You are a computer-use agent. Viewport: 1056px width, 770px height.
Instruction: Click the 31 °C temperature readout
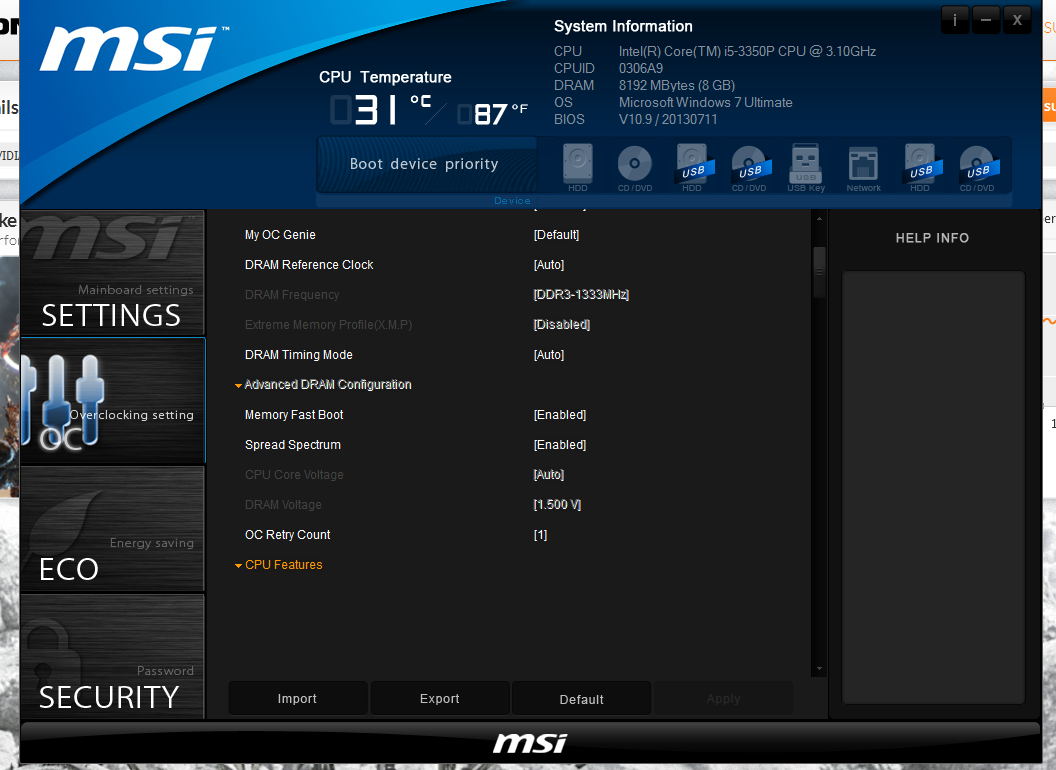tap(381, 109)
